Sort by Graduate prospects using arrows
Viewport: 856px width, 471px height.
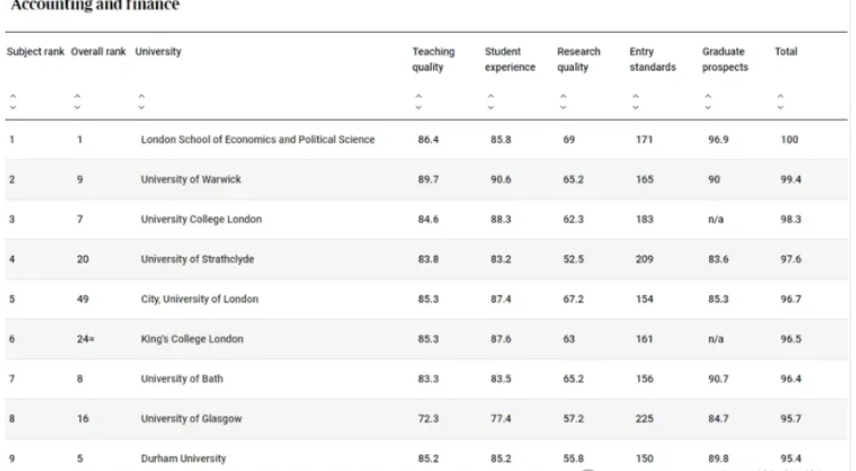[x=707, y=99]
